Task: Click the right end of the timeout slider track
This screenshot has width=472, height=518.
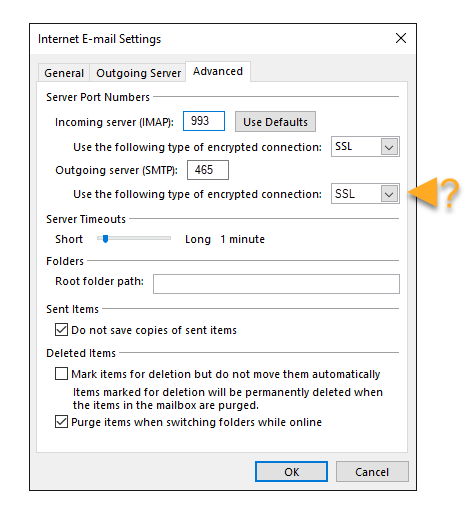Action: click(x=169, y=238)
